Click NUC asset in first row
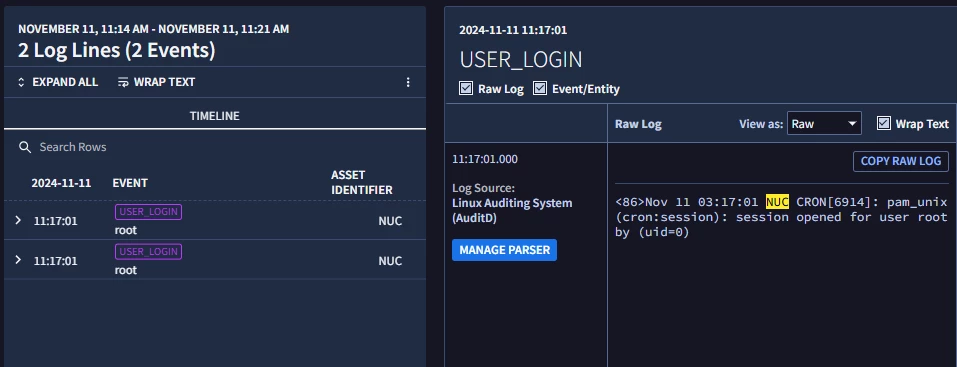 [390, 221]
